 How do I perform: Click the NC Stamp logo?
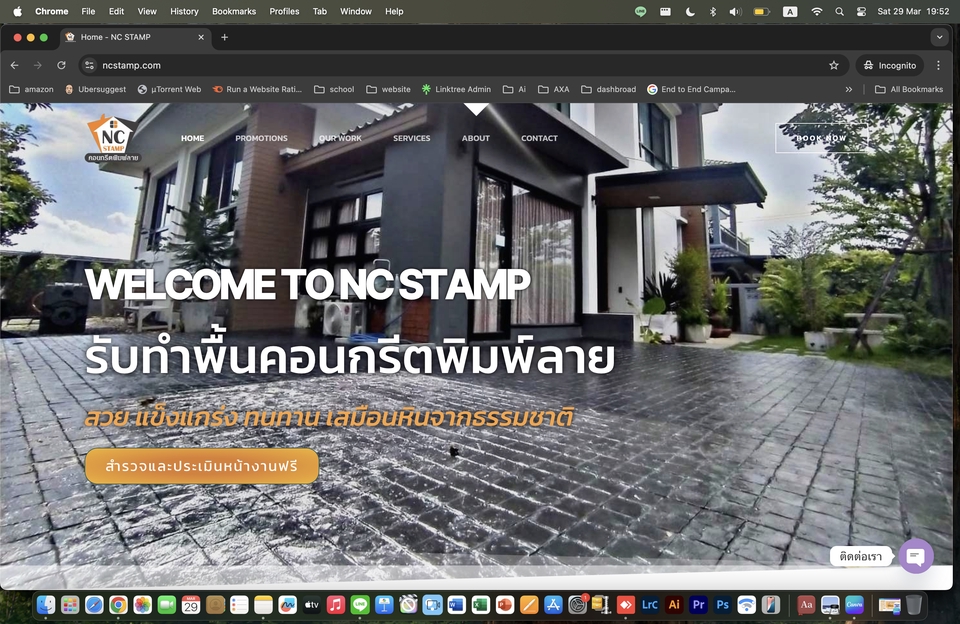(113, 139)
